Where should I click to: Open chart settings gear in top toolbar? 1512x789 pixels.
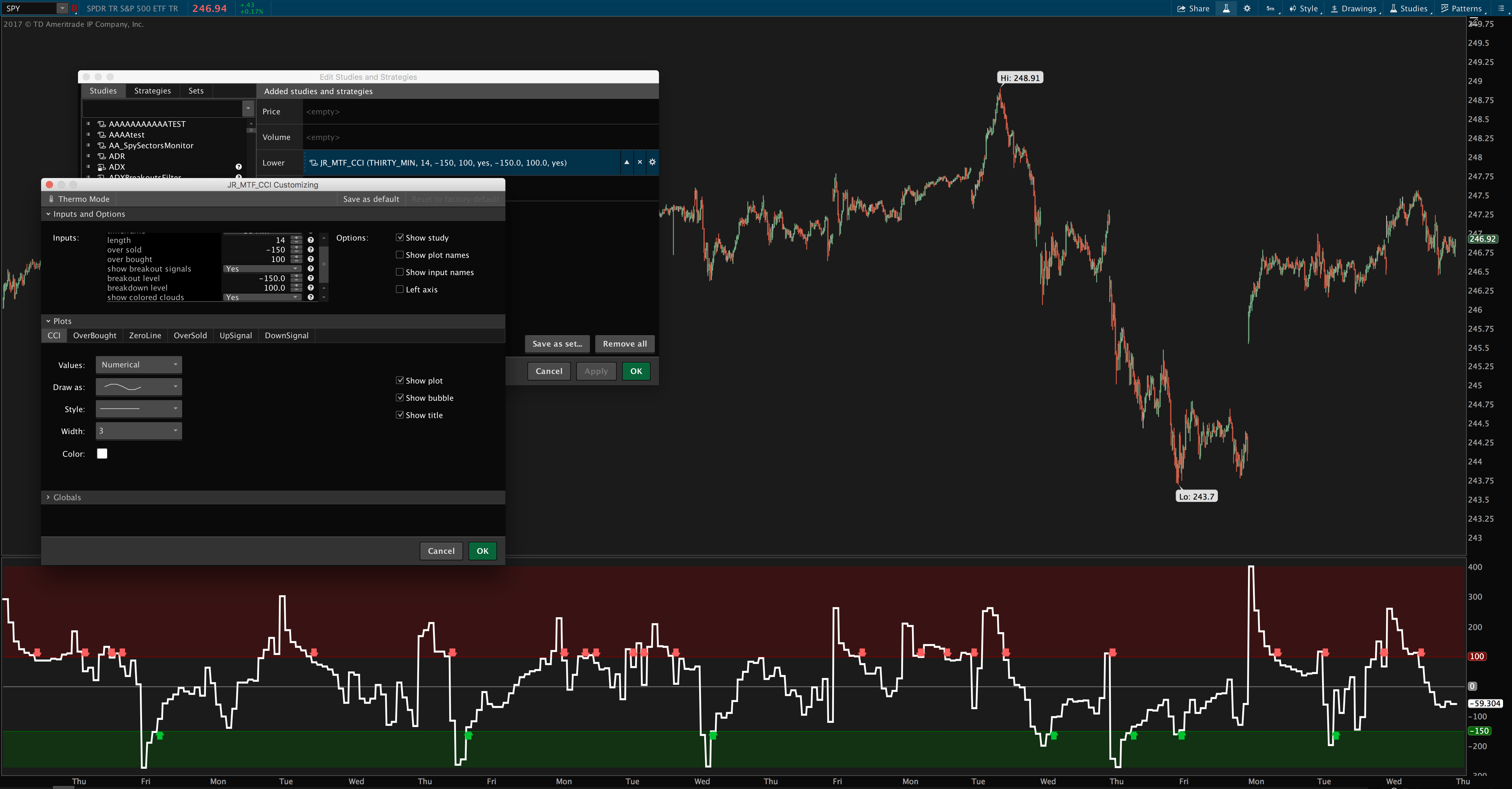[x=1247, y=8]
